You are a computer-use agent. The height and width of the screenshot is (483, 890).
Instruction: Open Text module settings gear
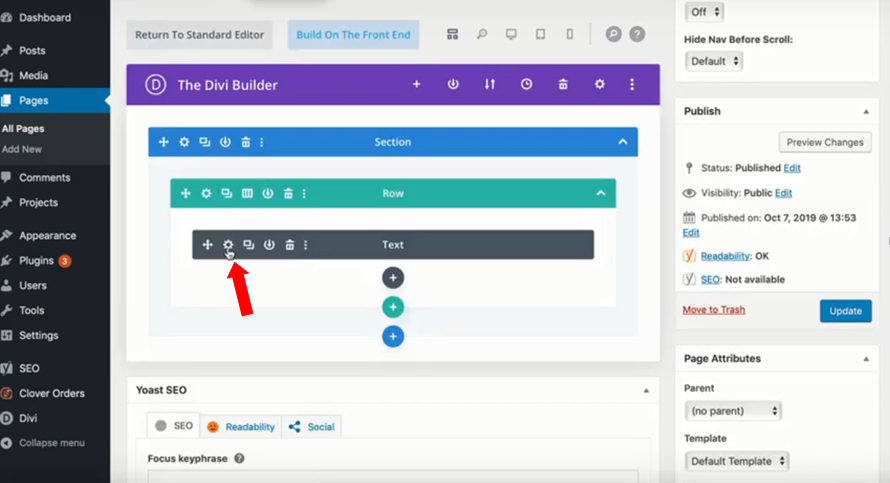[228, 245]
